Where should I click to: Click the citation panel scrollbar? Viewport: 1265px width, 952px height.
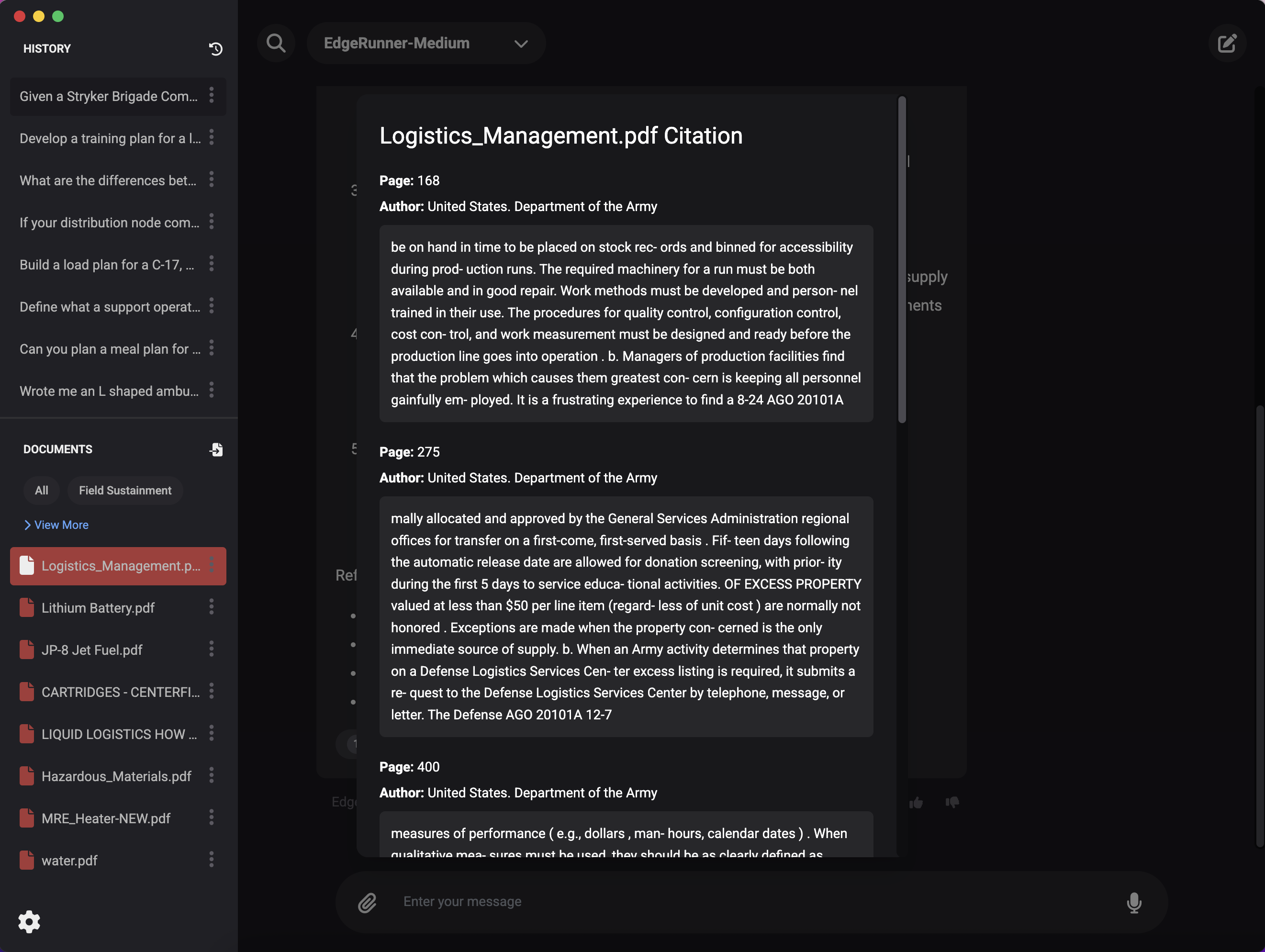[902, 260]
